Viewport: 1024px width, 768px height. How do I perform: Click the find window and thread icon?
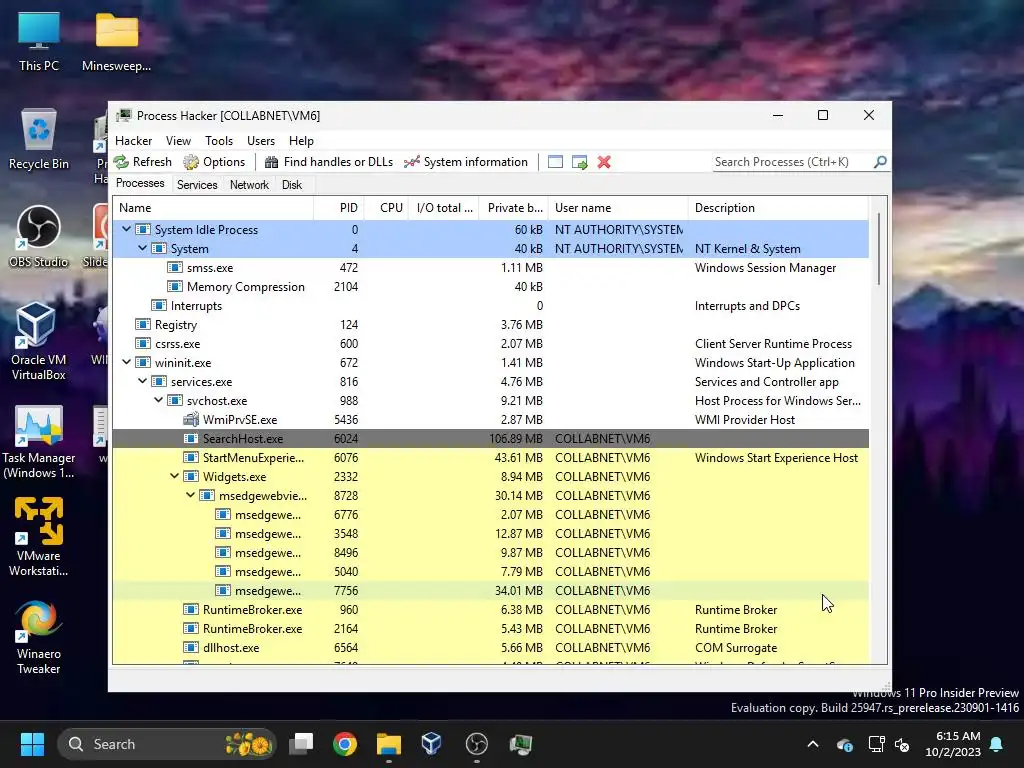point(579,162)
